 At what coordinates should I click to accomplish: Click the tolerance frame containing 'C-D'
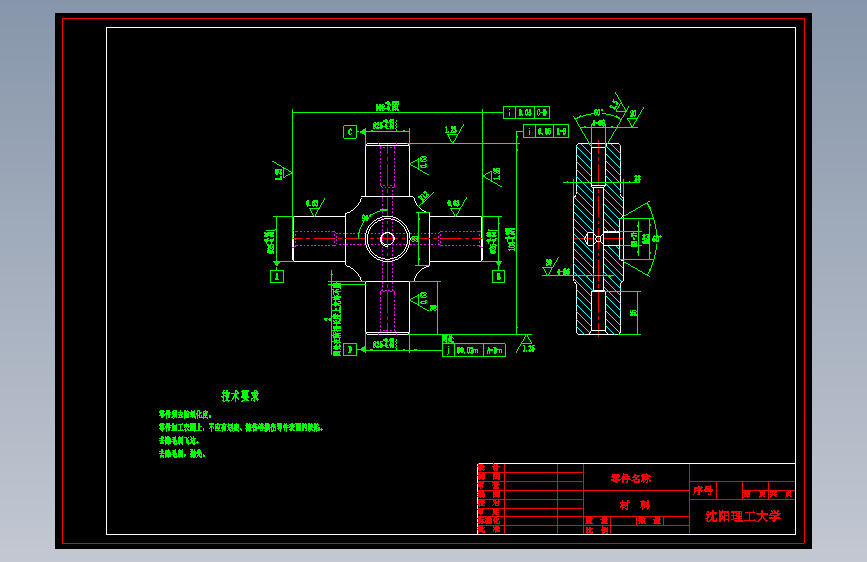[526, 113]
